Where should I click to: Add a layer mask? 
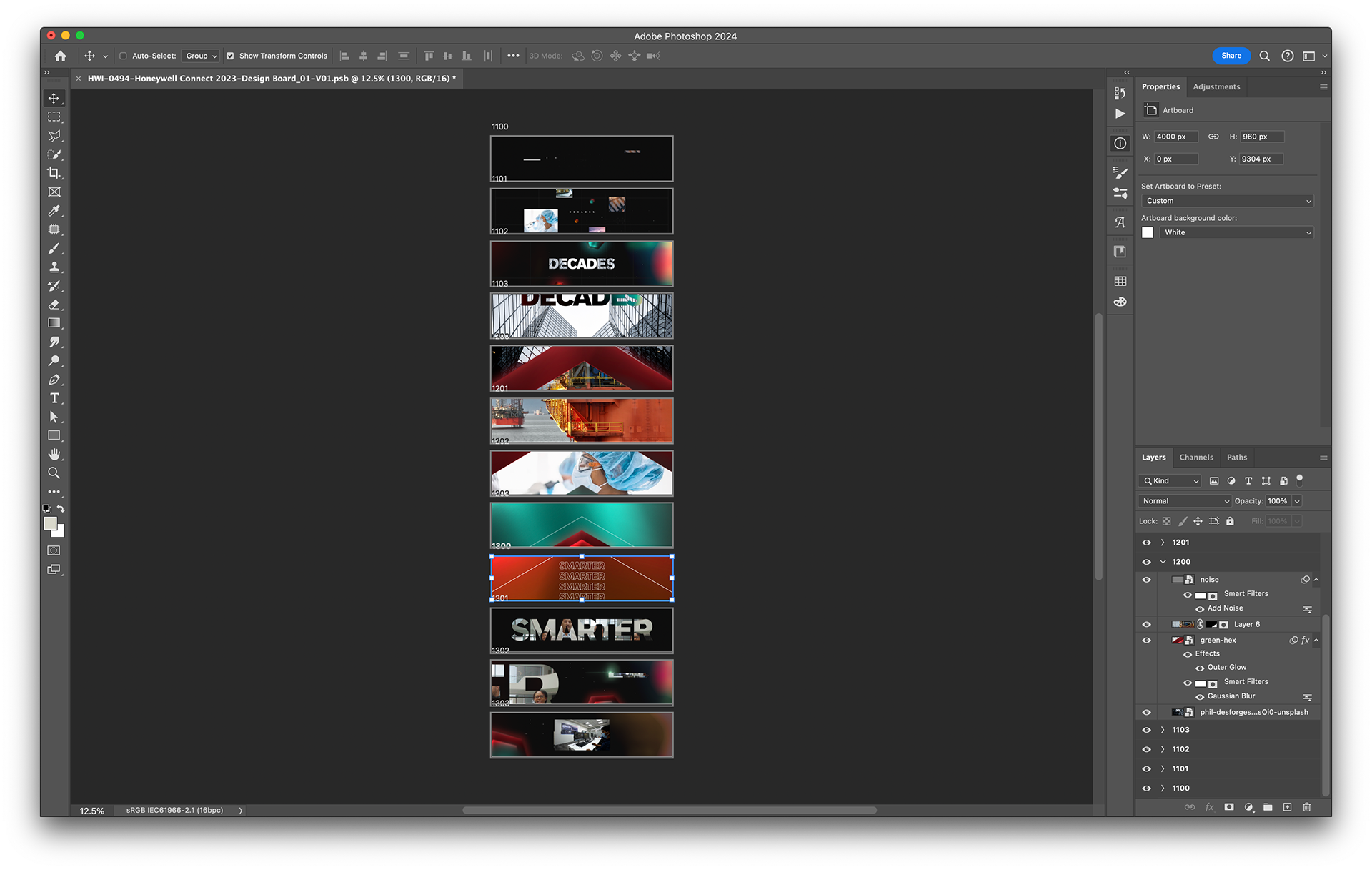coord(1228,807)
